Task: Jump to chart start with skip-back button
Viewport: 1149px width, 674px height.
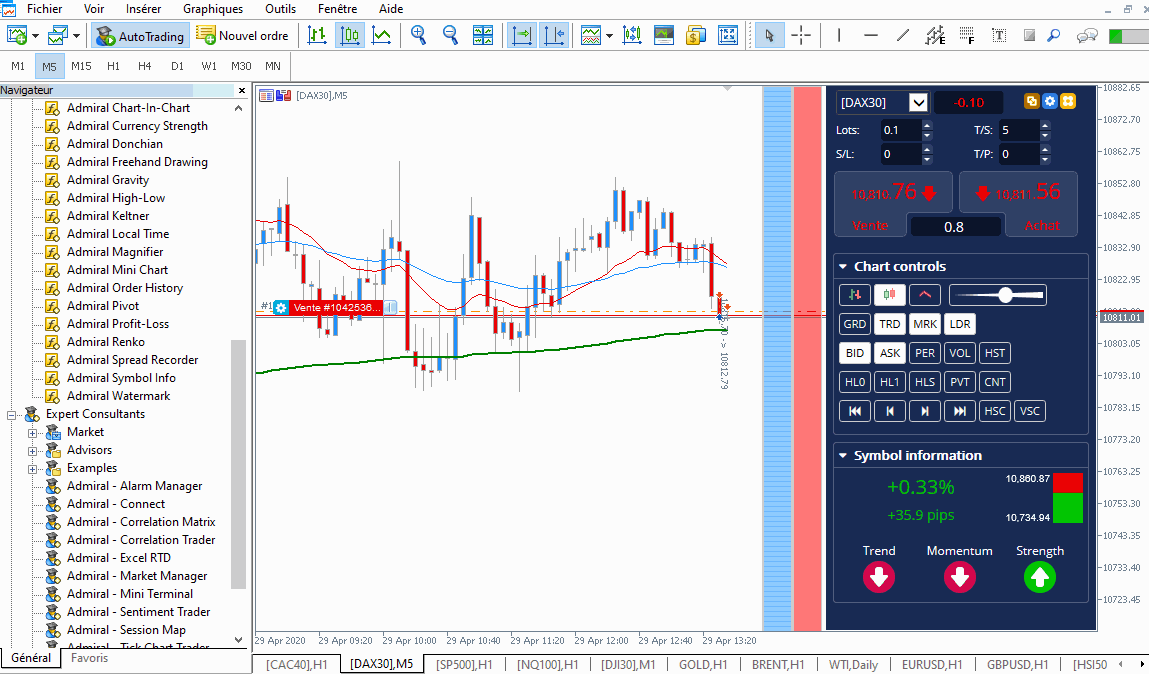Action: click(x=854, y=411)
